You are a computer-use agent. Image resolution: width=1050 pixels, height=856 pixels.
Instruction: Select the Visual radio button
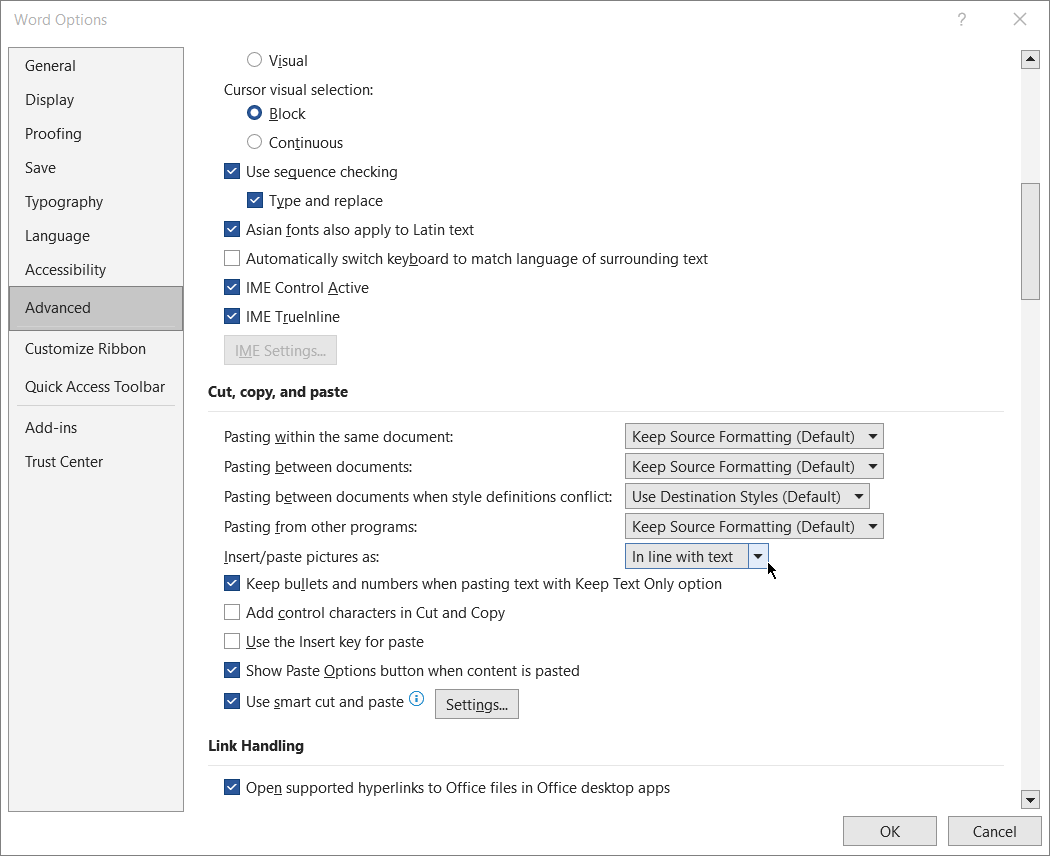[254, 60]
